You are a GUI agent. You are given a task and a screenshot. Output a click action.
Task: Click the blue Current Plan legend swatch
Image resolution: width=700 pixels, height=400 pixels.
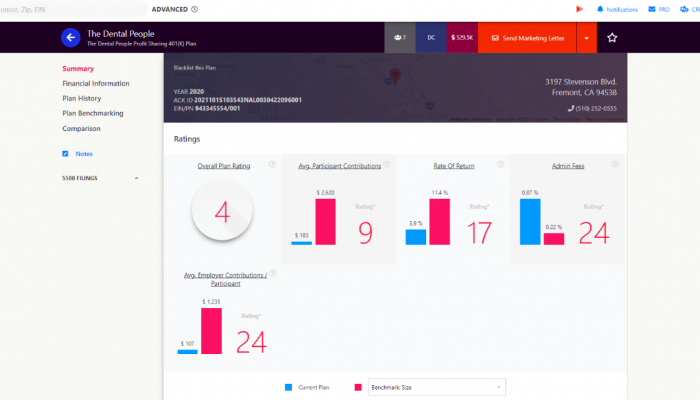point(287,386)
